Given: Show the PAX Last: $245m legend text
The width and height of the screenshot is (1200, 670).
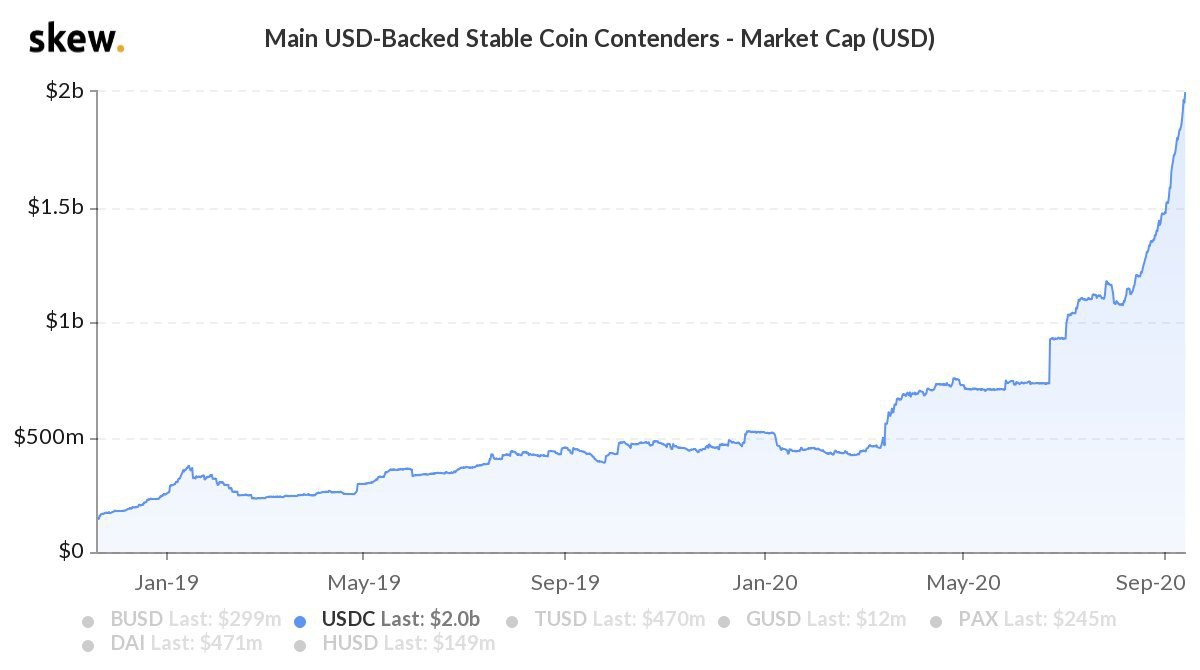Looking at the screenshot, I should pyautogui.click(x=1037, y=620).
